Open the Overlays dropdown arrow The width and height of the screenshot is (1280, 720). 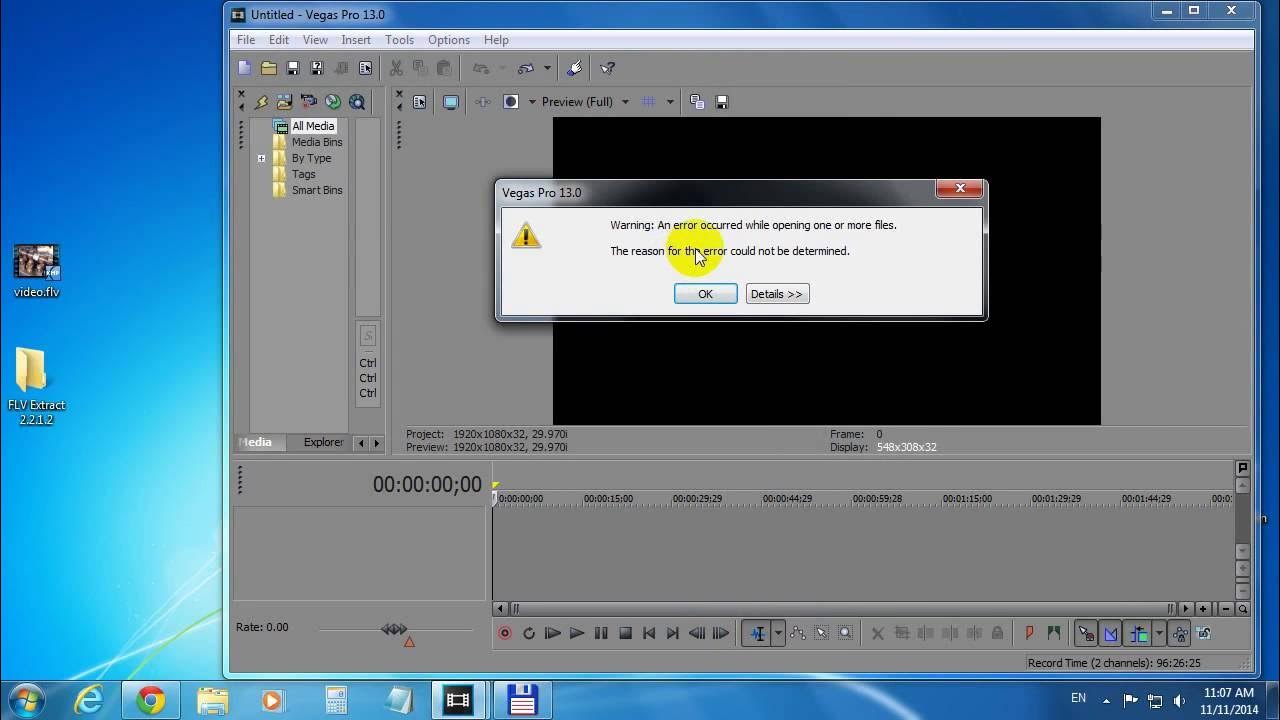click(670, 102)
